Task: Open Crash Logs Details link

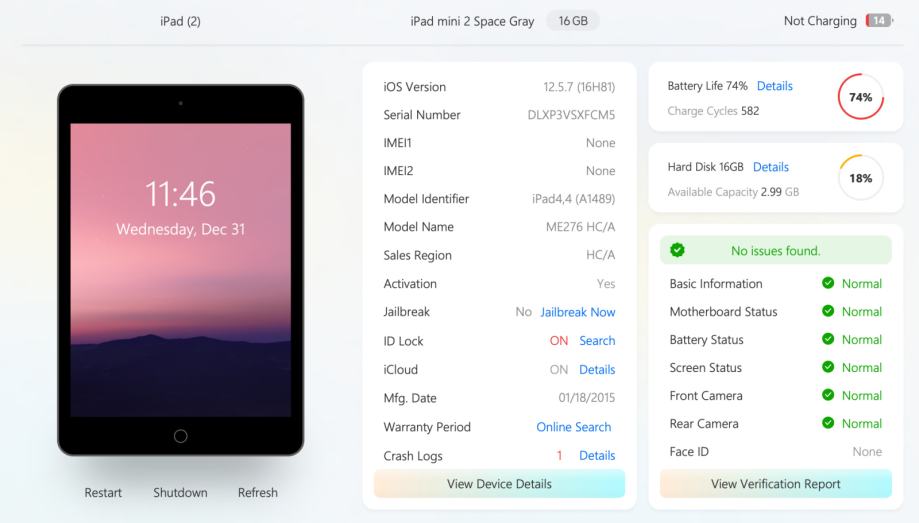Action: click(x=597, y=456)
